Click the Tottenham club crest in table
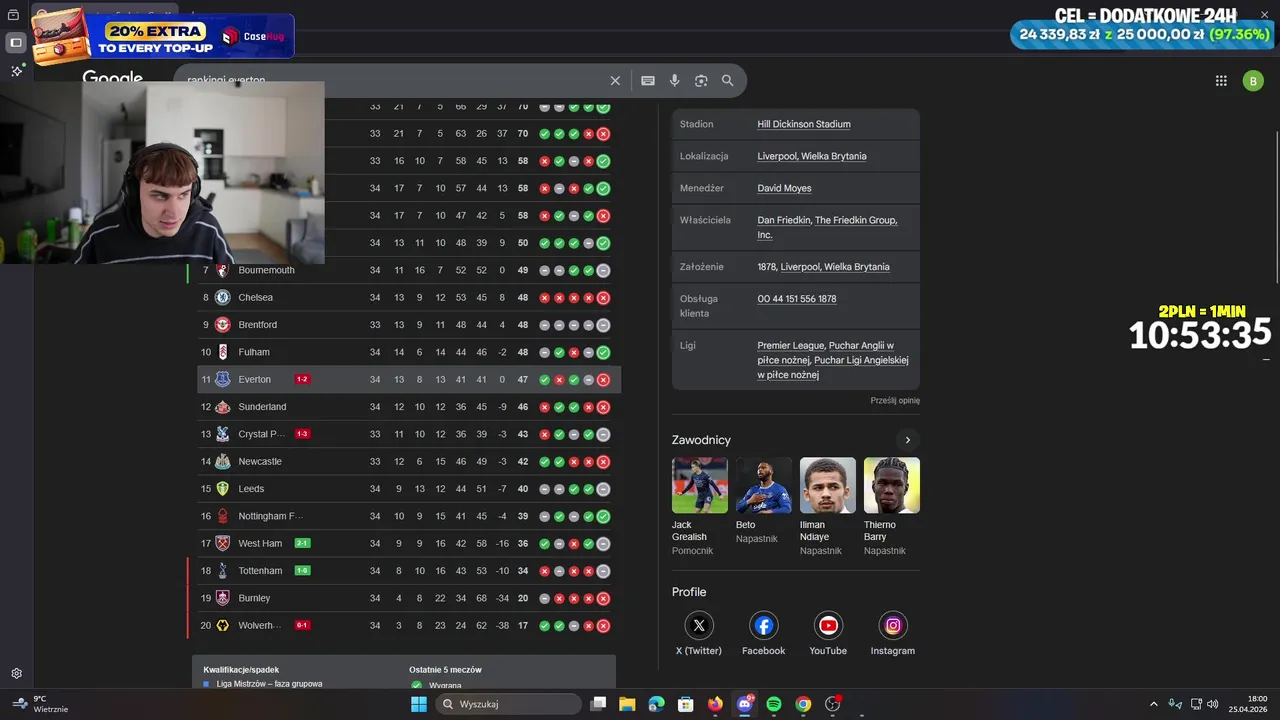 [x=222, y=571]
